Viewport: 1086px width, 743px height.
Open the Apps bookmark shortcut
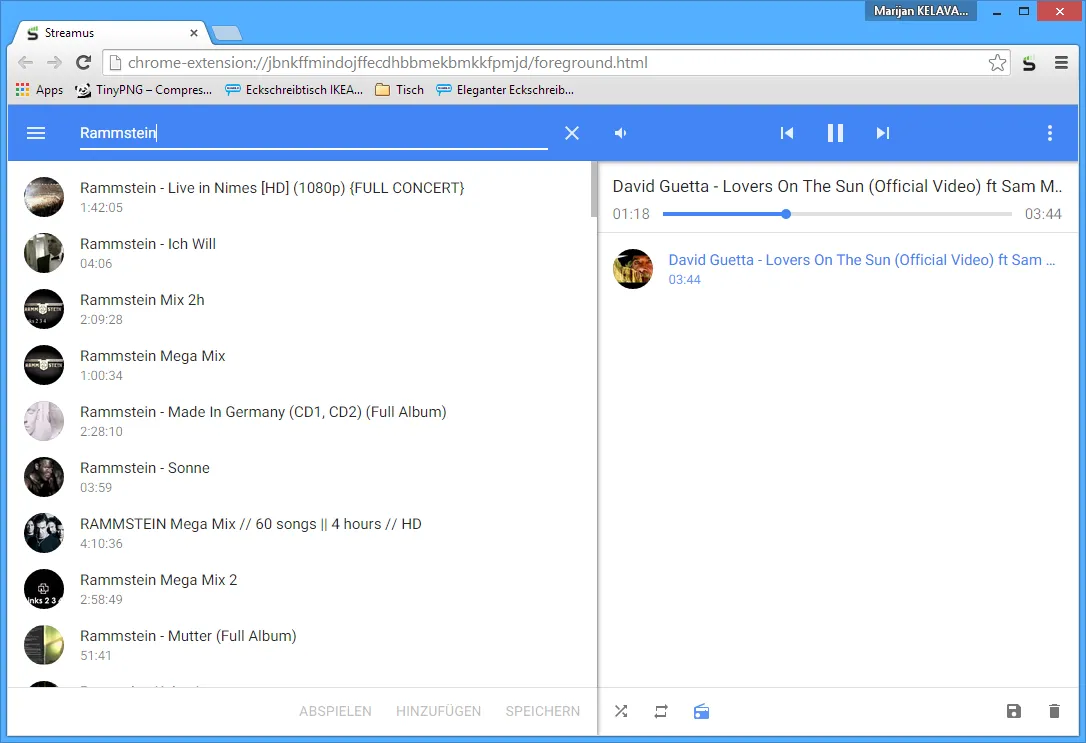(39, 90)
